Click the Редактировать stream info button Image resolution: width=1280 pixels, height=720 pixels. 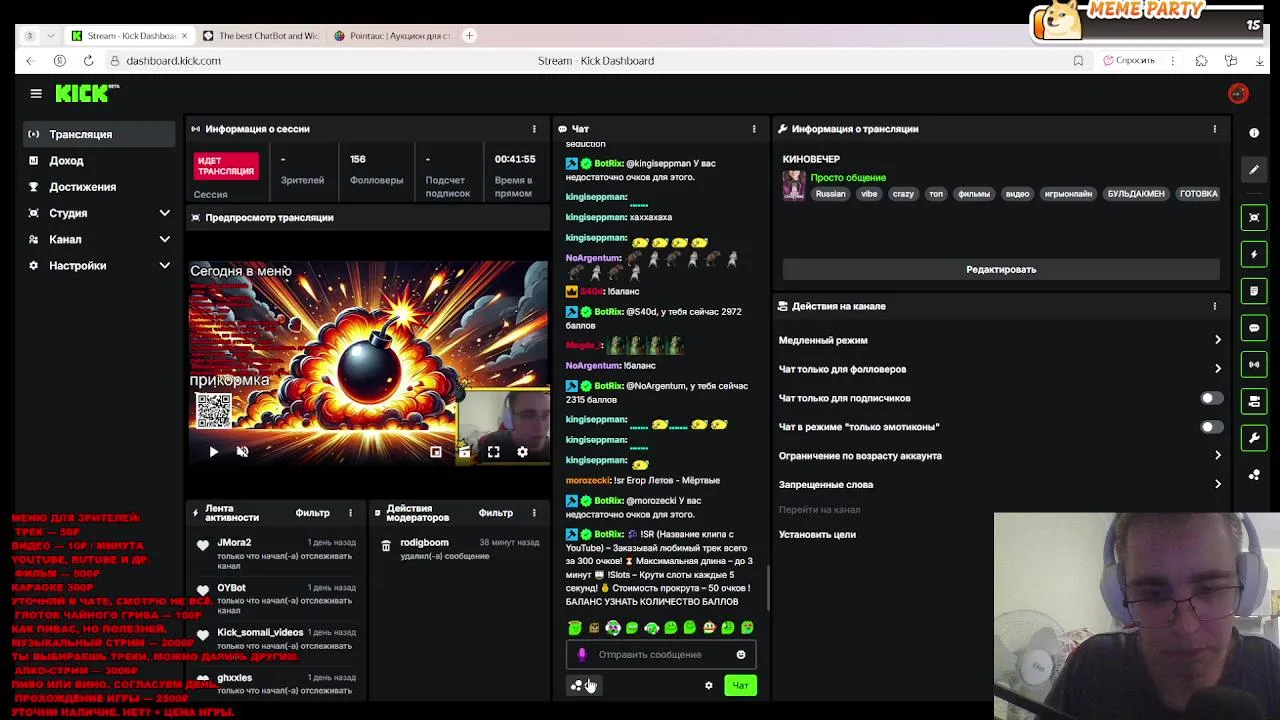pyautogui.click(x=1001, y=269)
